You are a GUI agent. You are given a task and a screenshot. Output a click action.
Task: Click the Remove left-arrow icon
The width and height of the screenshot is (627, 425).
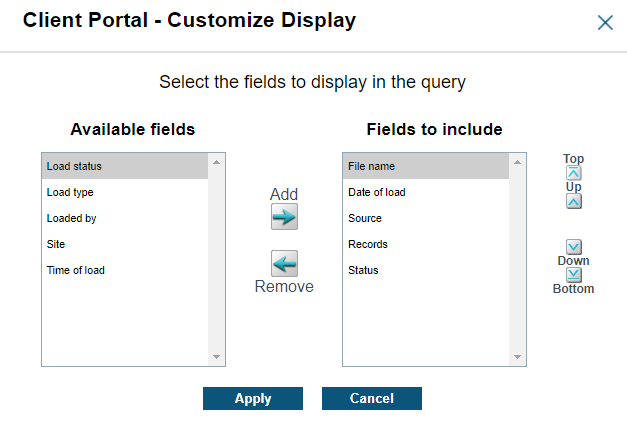click(284, 263)
